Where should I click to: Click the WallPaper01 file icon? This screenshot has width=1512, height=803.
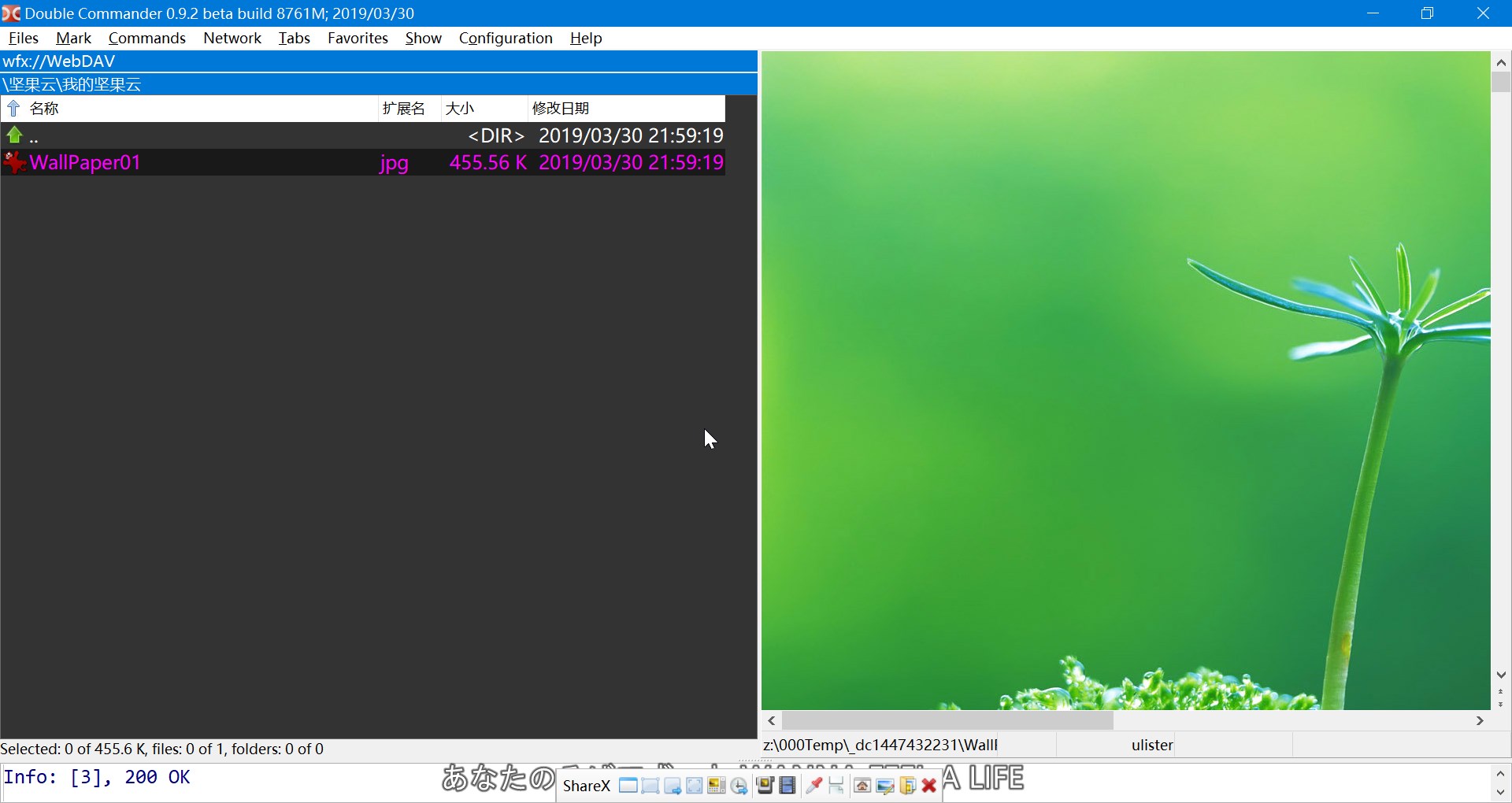[14, 162]
